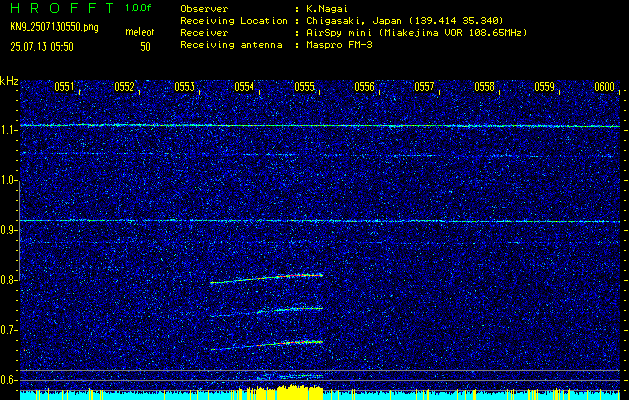Click the date stamp 25.07.13 05:50

click(x=42, y=47)
